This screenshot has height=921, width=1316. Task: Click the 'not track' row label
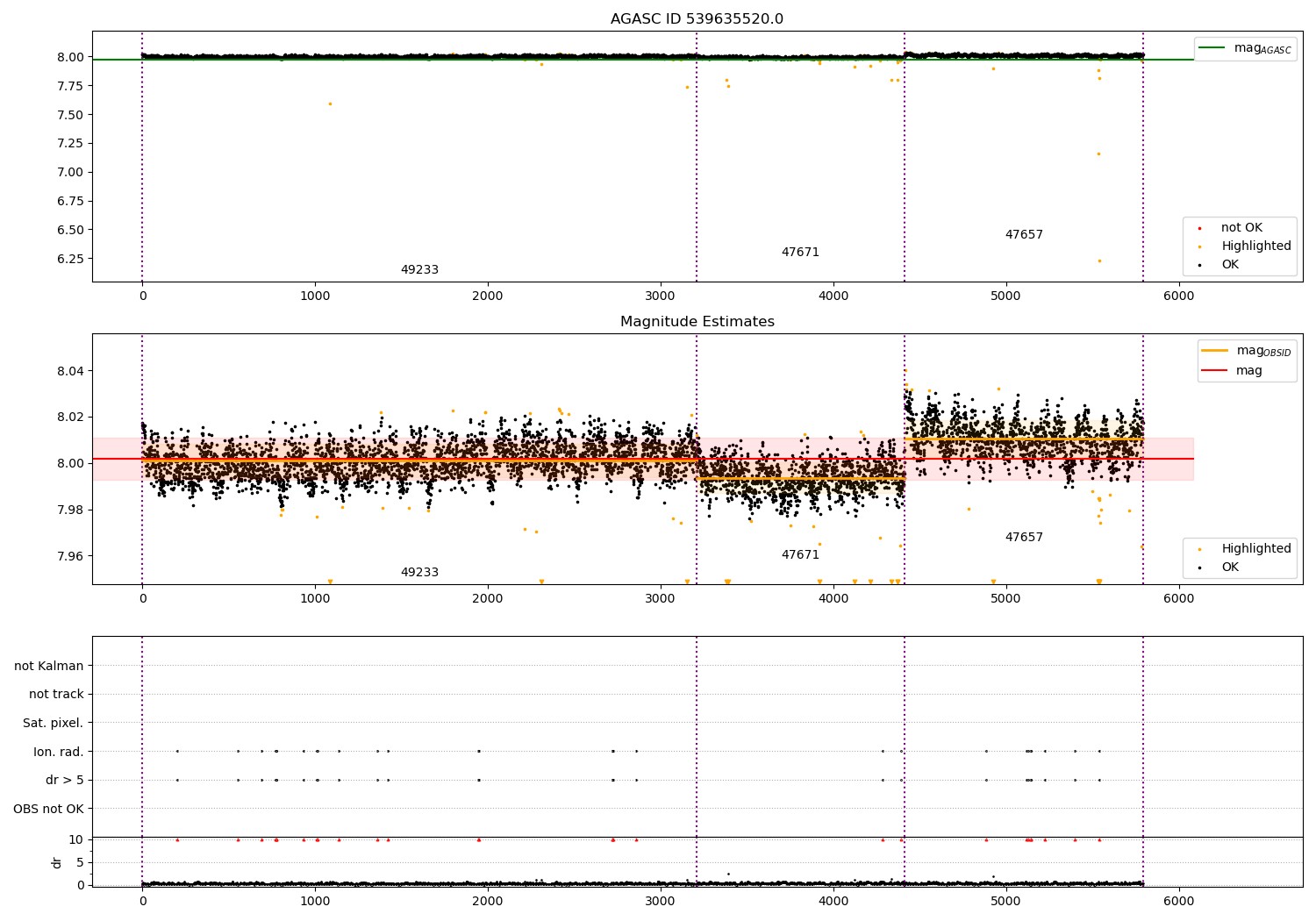click(x=56, y=695)
